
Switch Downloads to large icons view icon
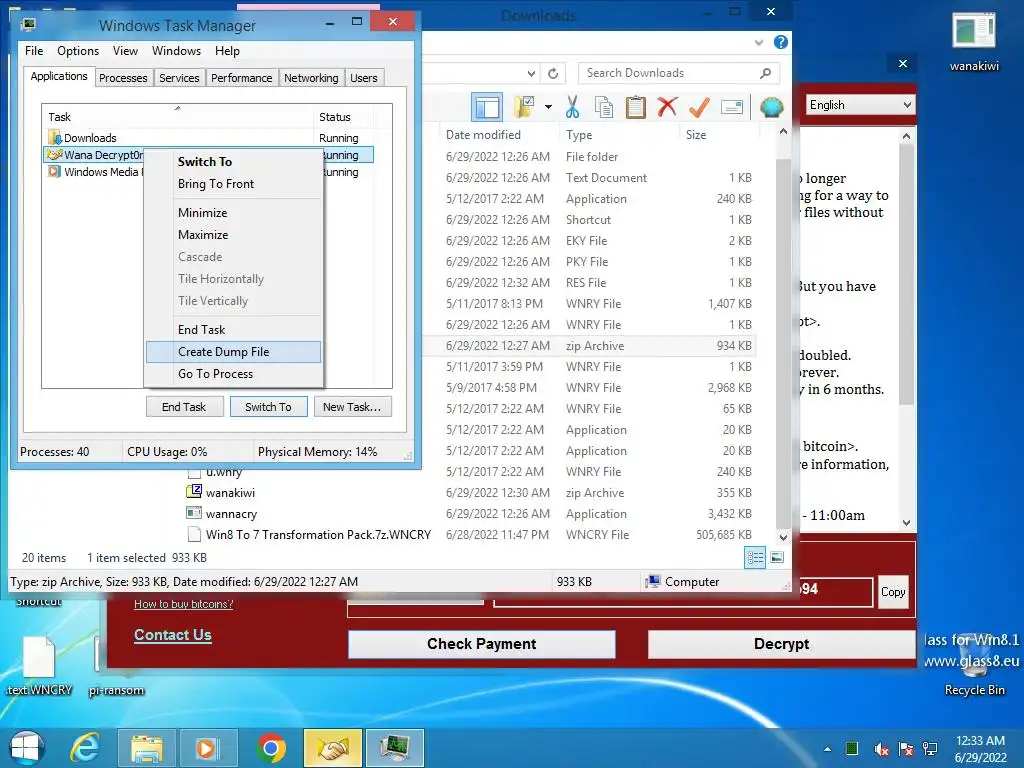[776, 557]
